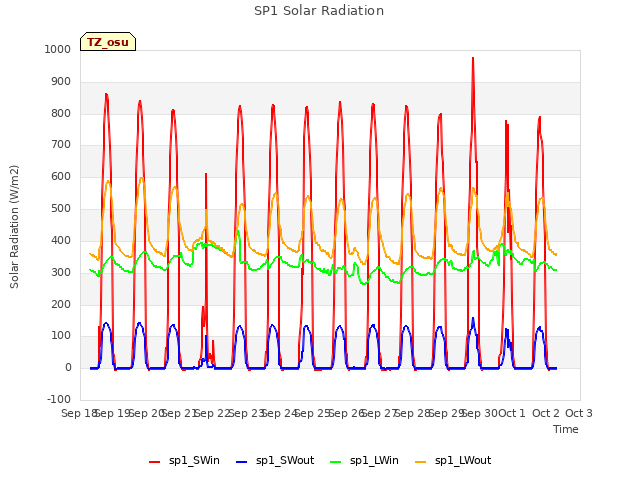Screen dimensions: 640x480
Task: Click the 900 y-axis tick label
Action: 61,82
